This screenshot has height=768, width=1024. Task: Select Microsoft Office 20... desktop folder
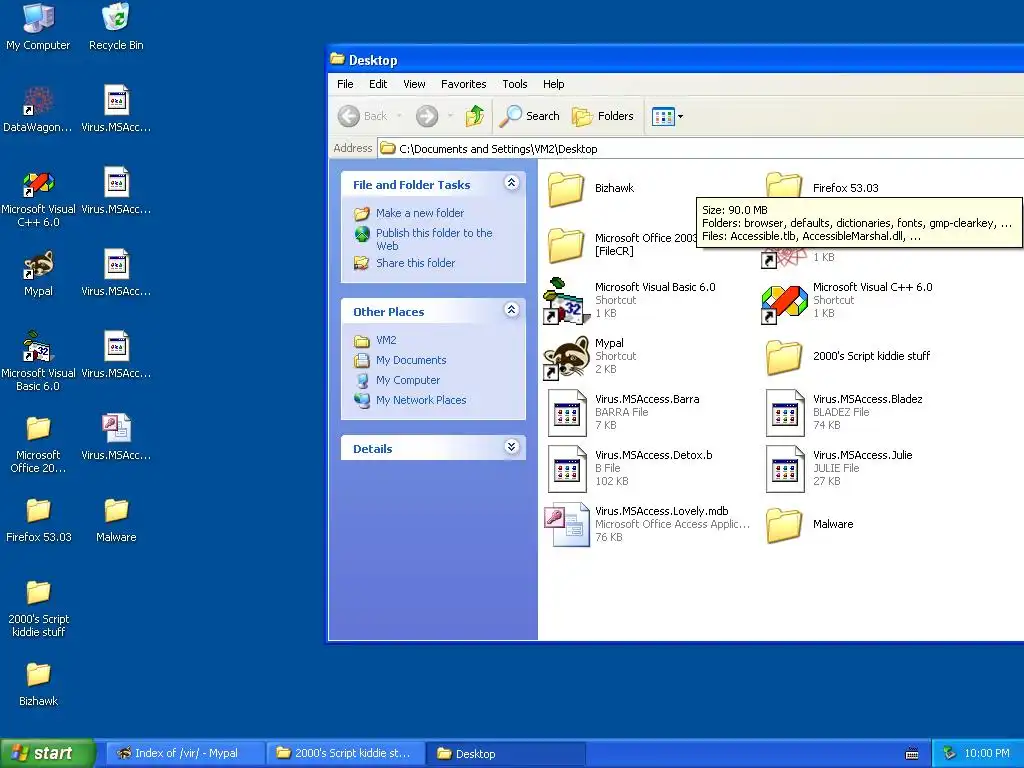click(x=38, y=444)
